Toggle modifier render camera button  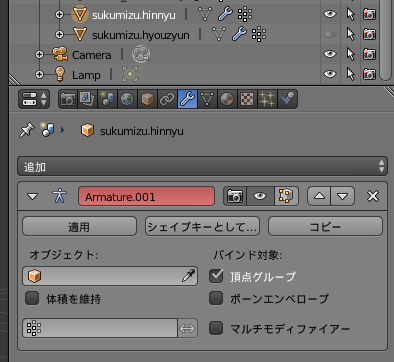(235, 196)
